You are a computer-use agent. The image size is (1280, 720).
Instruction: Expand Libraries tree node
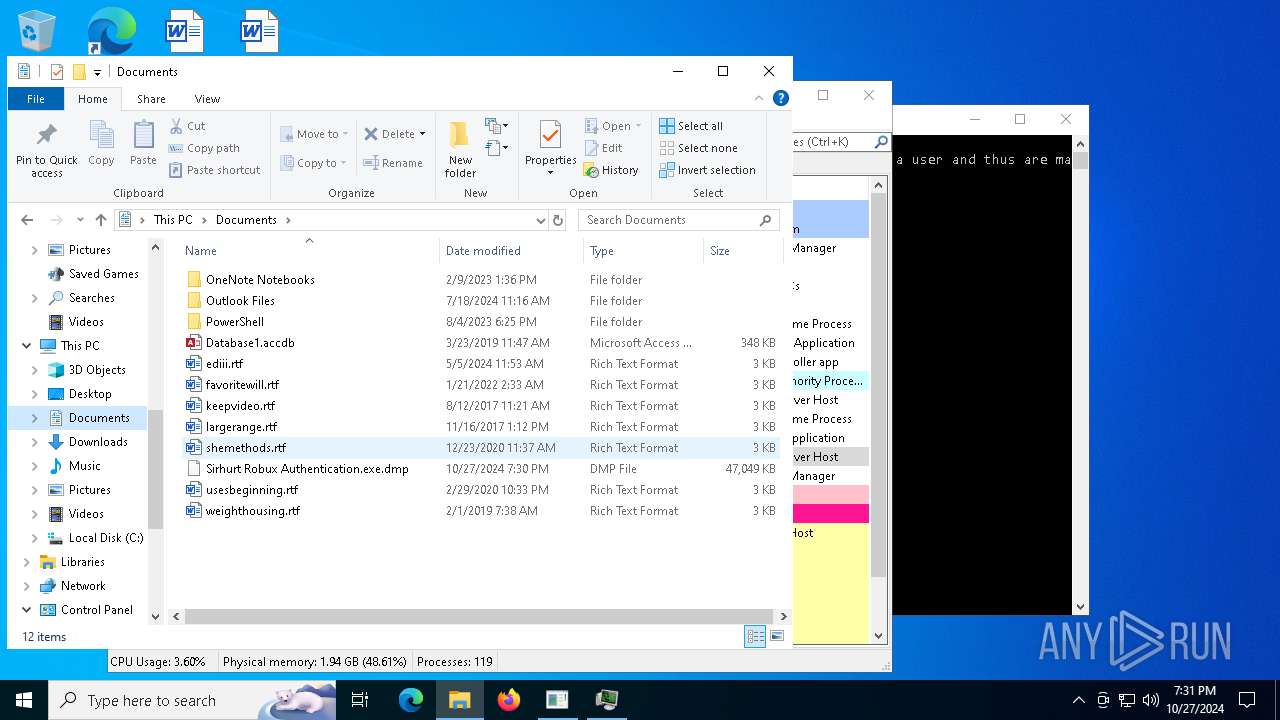26,562
